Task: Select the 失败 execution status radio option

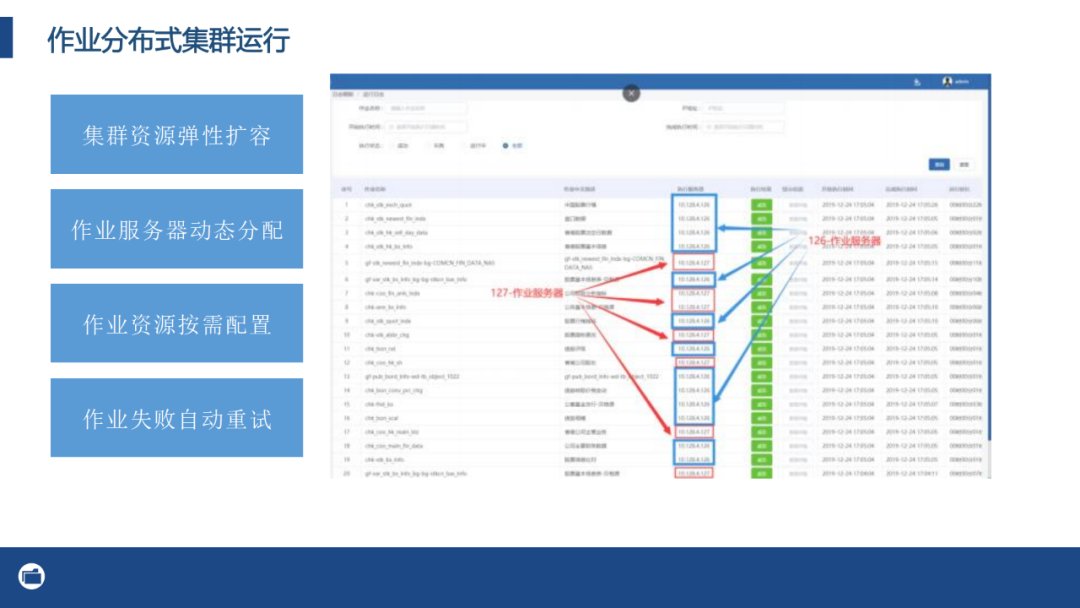Action: click(435, 146)
